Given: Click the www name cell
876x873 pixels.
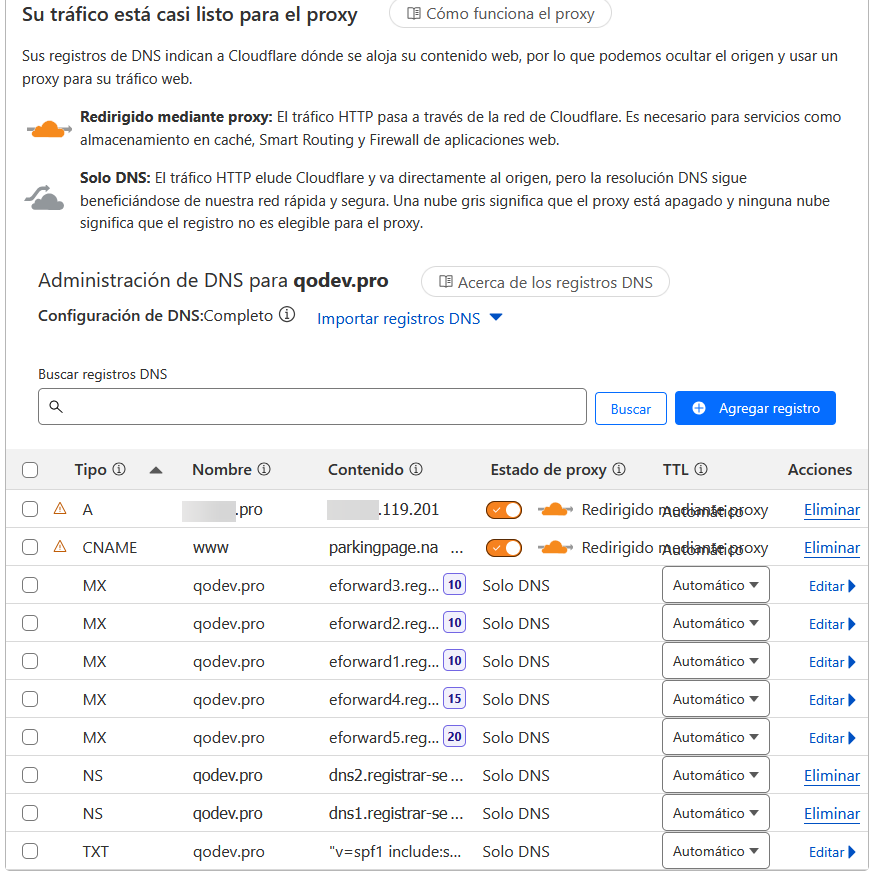Looking at the screenshot, I should (211, 548).
